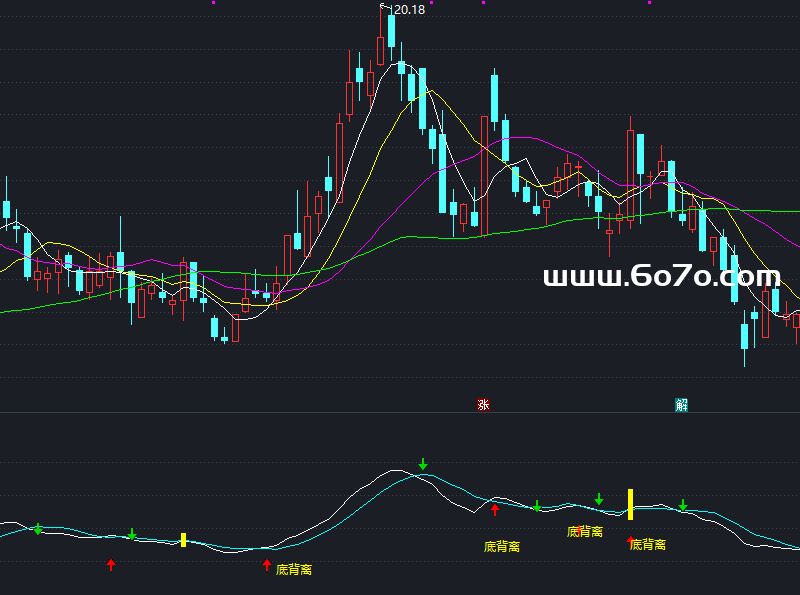Viewport: 800px width, 595px height.
Task: Click the teal 解 event marker
Action: 681,405
